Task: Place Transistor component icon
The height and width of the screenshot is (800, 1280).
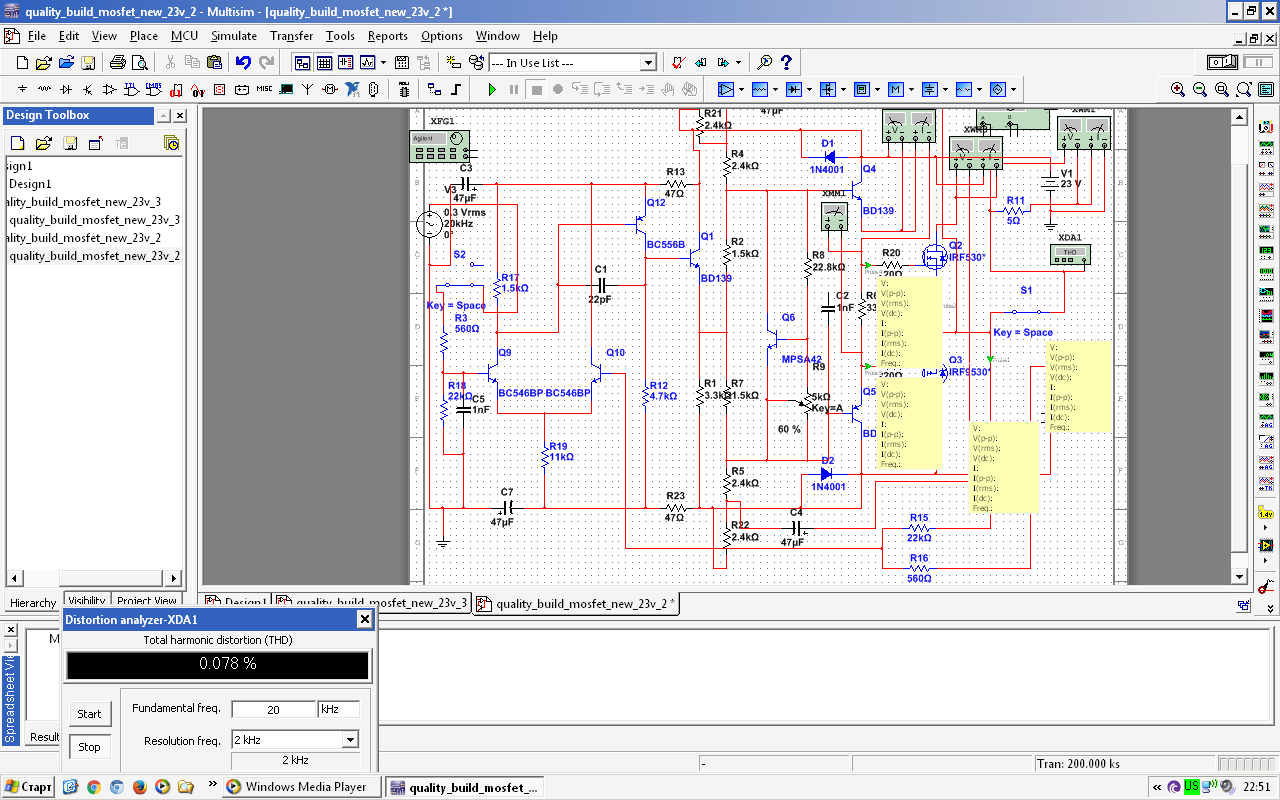Action: (88, 89)
